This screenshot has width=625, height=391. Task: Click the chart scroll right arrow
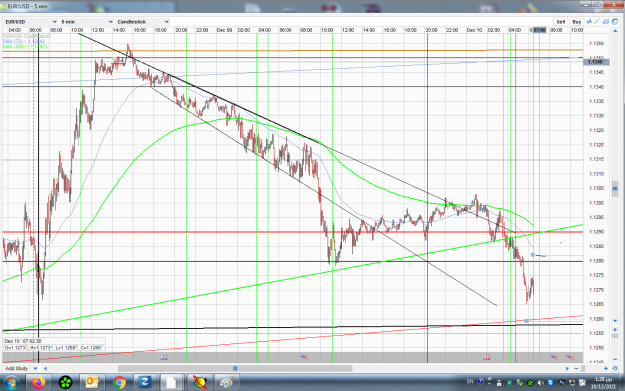567,368
